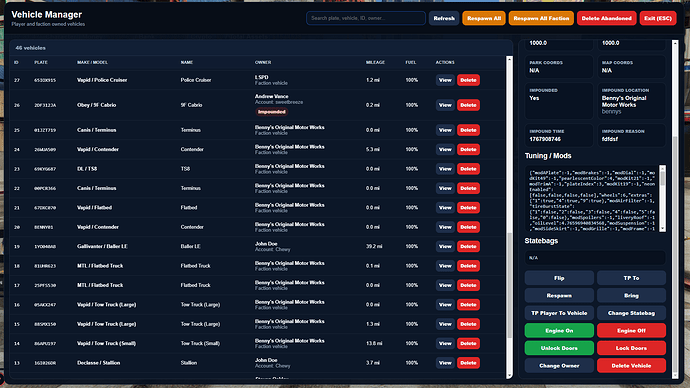The width and height of the screenshot is (690, 388).
Task: View the Police Cruiser vehicle row 27
Action: (x=445, y=80)
